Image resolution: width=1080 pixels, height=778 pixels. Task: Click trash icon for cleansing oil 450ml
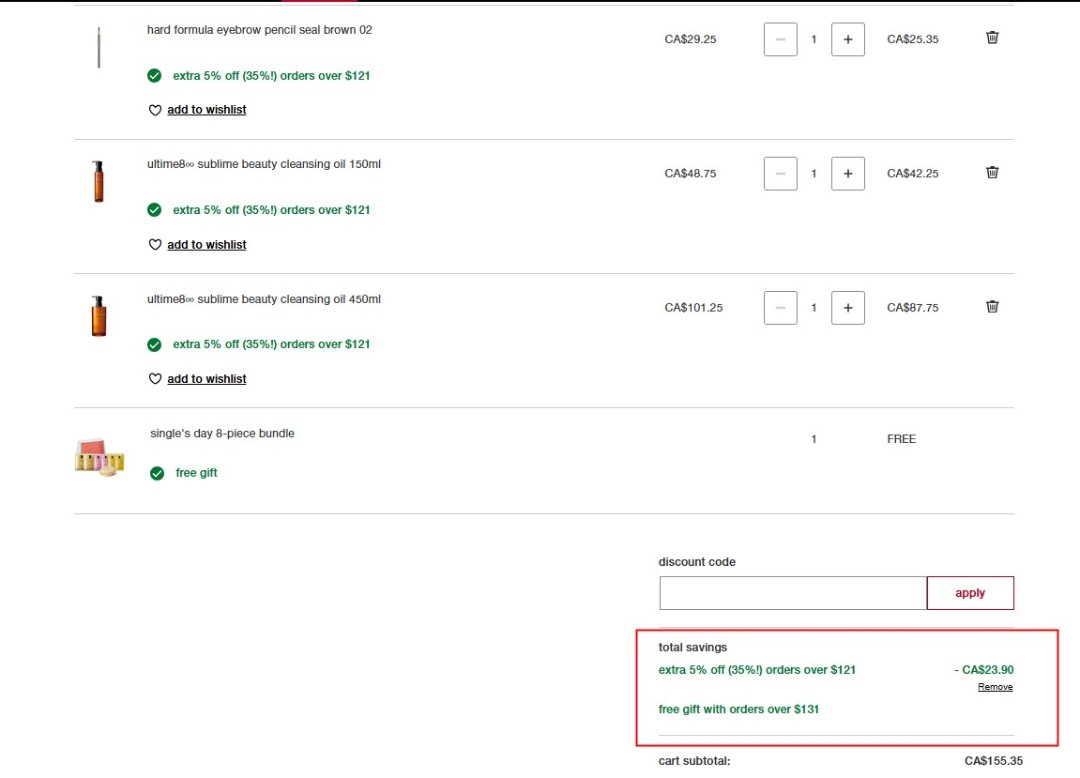992,307
